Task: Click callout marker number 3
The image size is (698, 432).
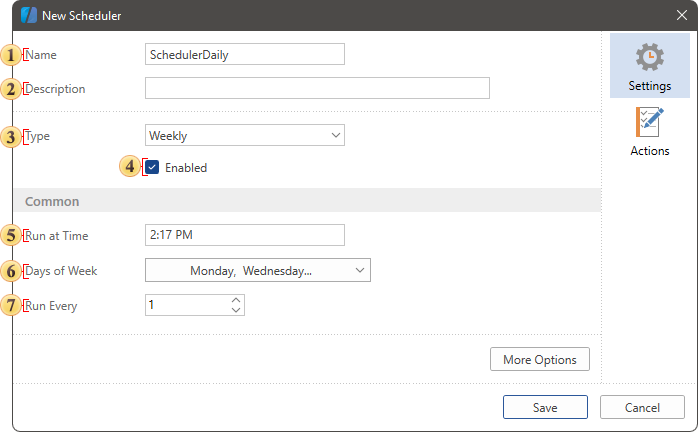Action: point(11,136)
